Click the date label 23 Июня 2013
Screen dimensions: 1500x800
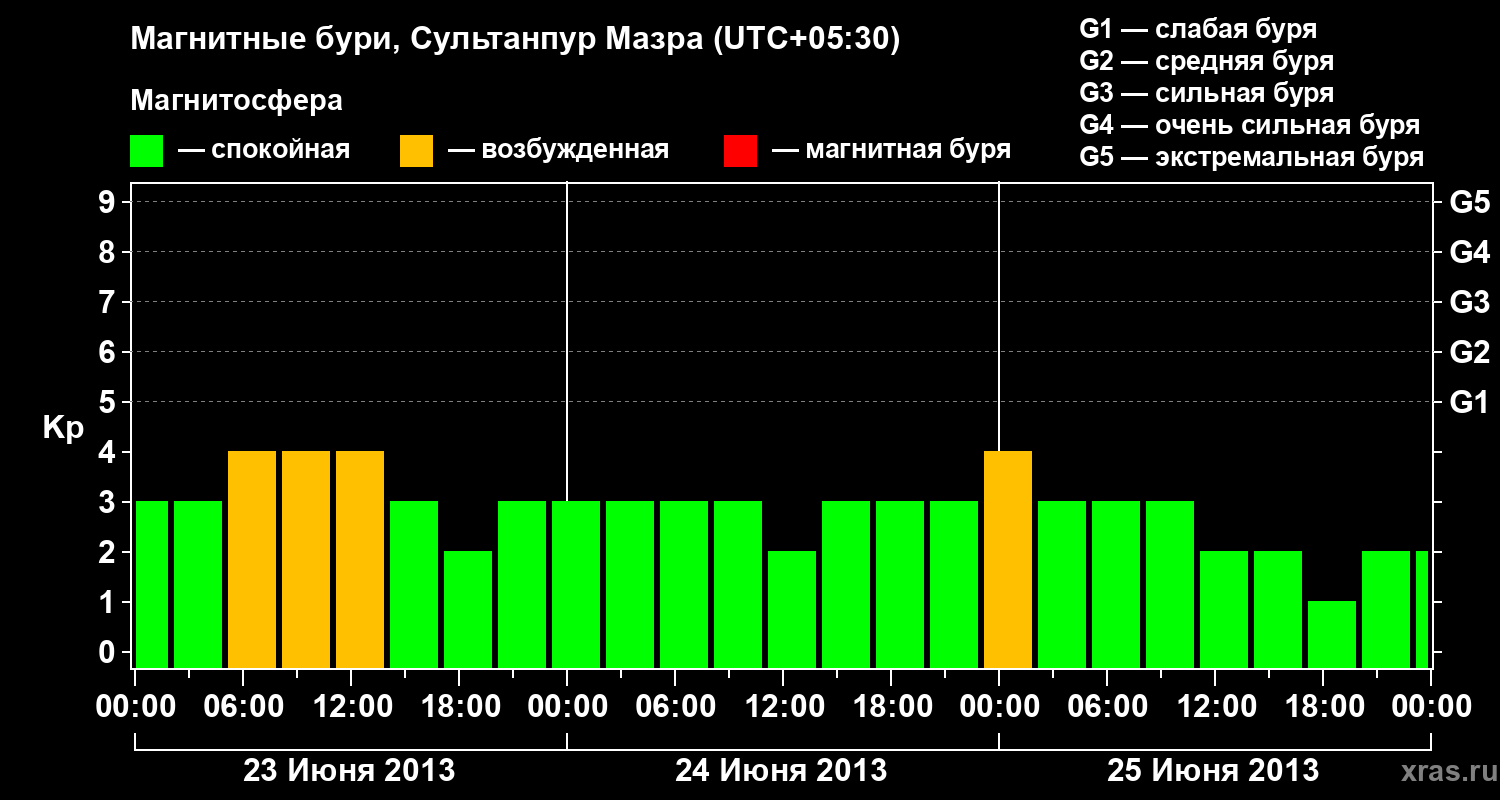[350, 771]
